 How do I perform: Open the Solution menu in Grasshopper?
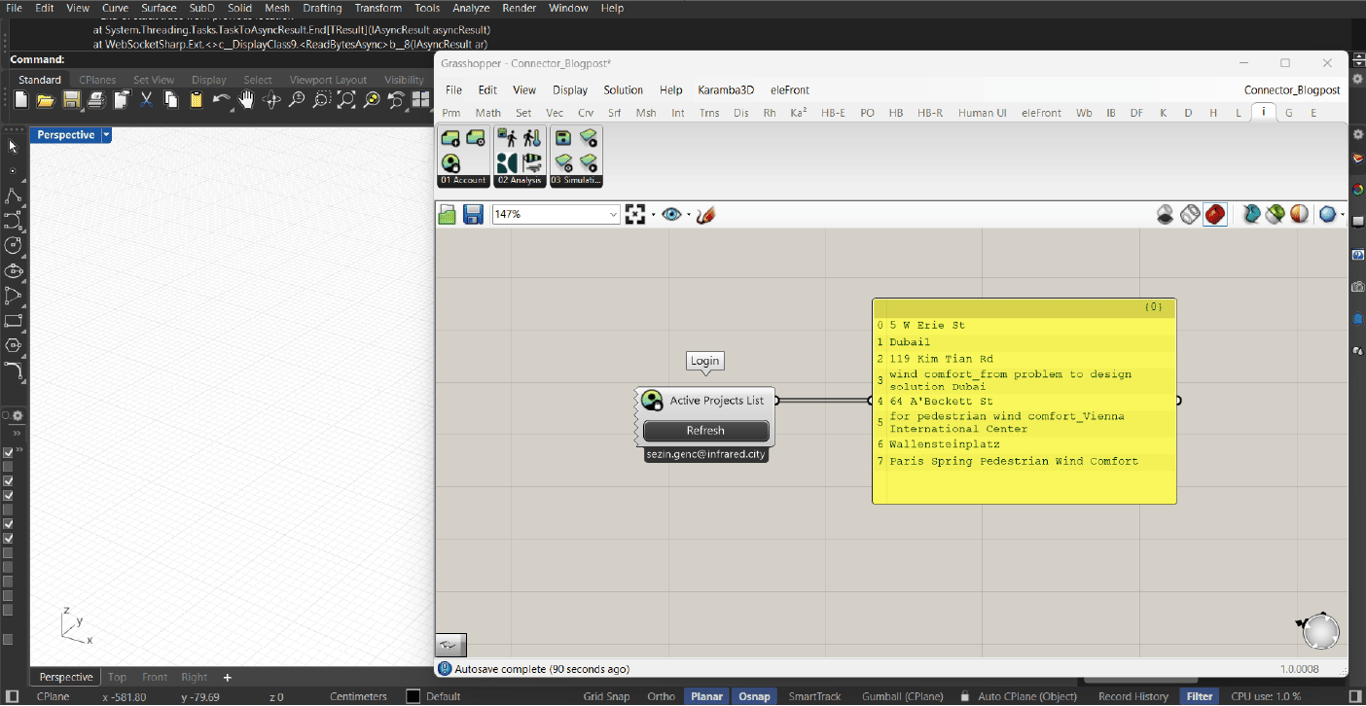tap(623, 90)
